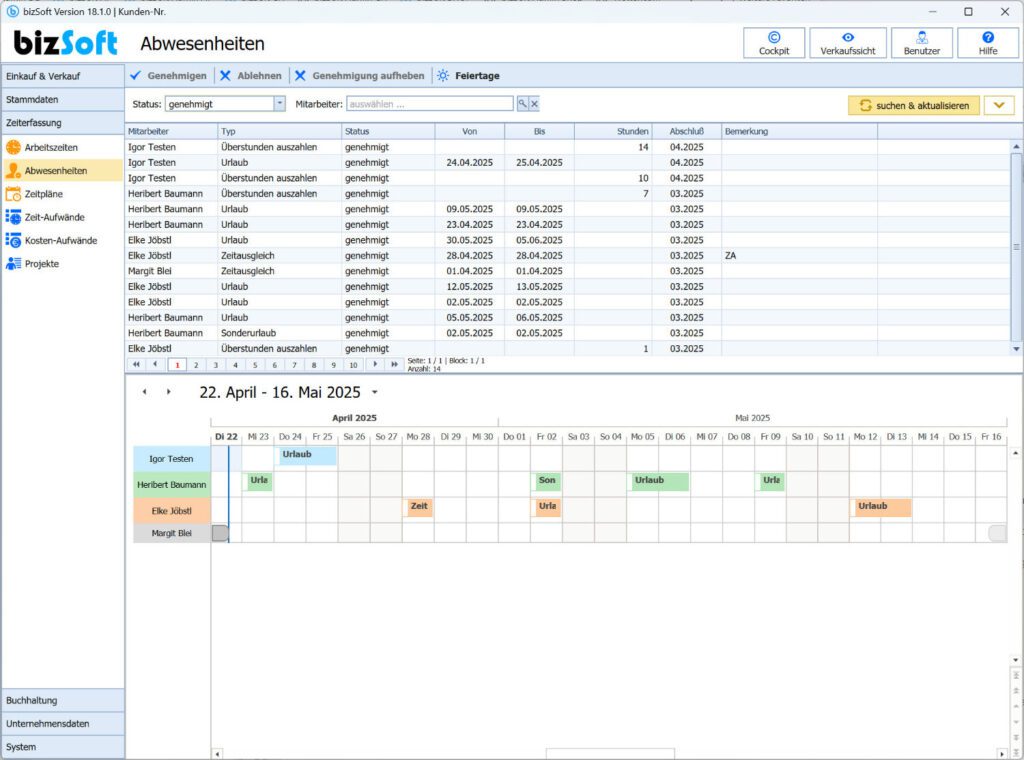Clear the Mitarbeiter filter with X
1024x760 pixels.
click(534, 104)
